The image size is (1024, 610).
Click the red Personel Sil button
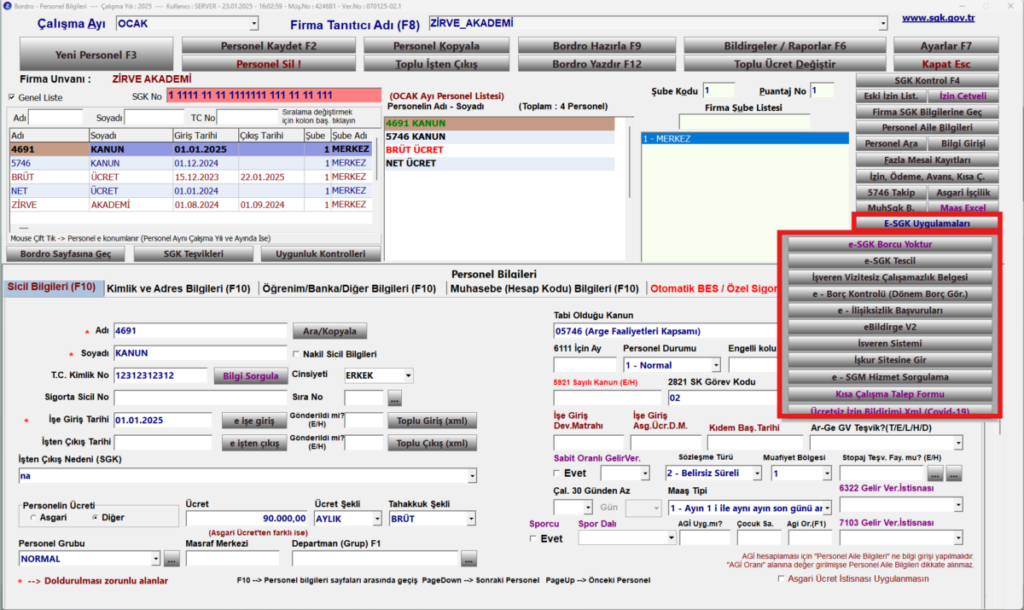(x=268, y=63)
